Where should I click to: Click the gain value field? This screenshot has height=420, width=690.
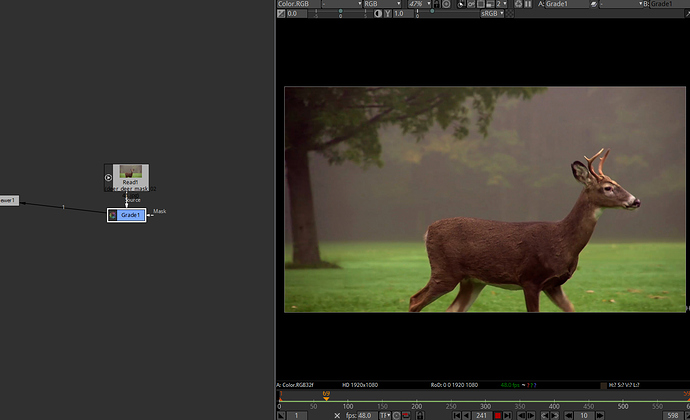(295, 14)
